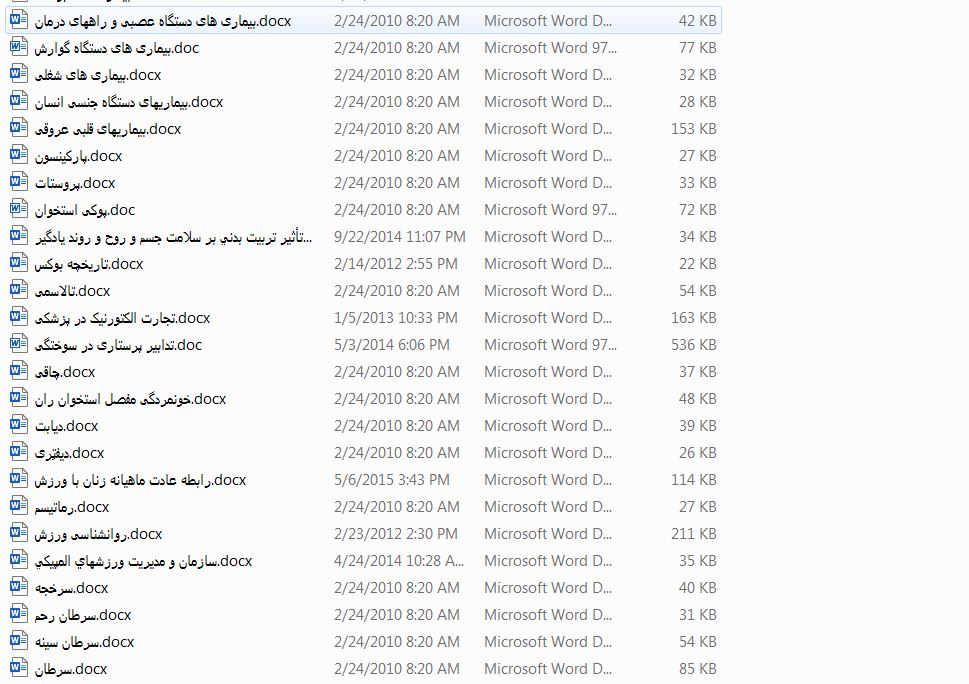969x684 pixels.
Task: Click the file icon next to تالاسمی.docx
Action: pyautogui.click(x=18, y=290)
